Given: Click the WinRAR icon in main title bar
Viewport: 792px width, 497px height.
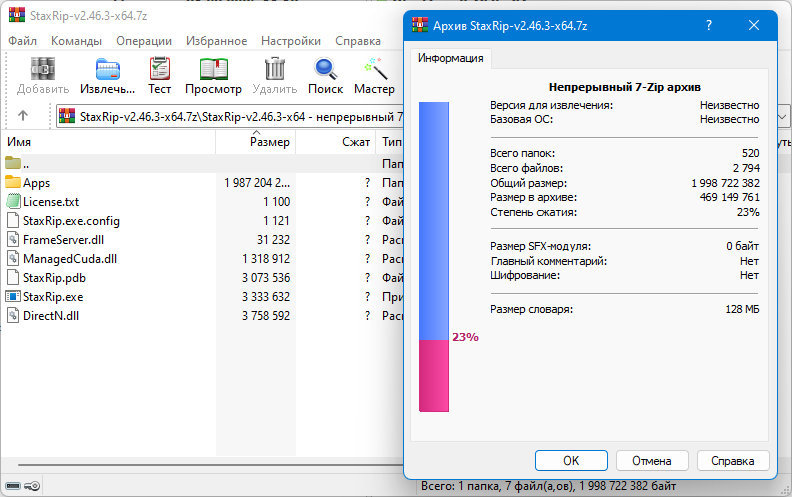Looking at the screenshot, I should click(17, 15).
